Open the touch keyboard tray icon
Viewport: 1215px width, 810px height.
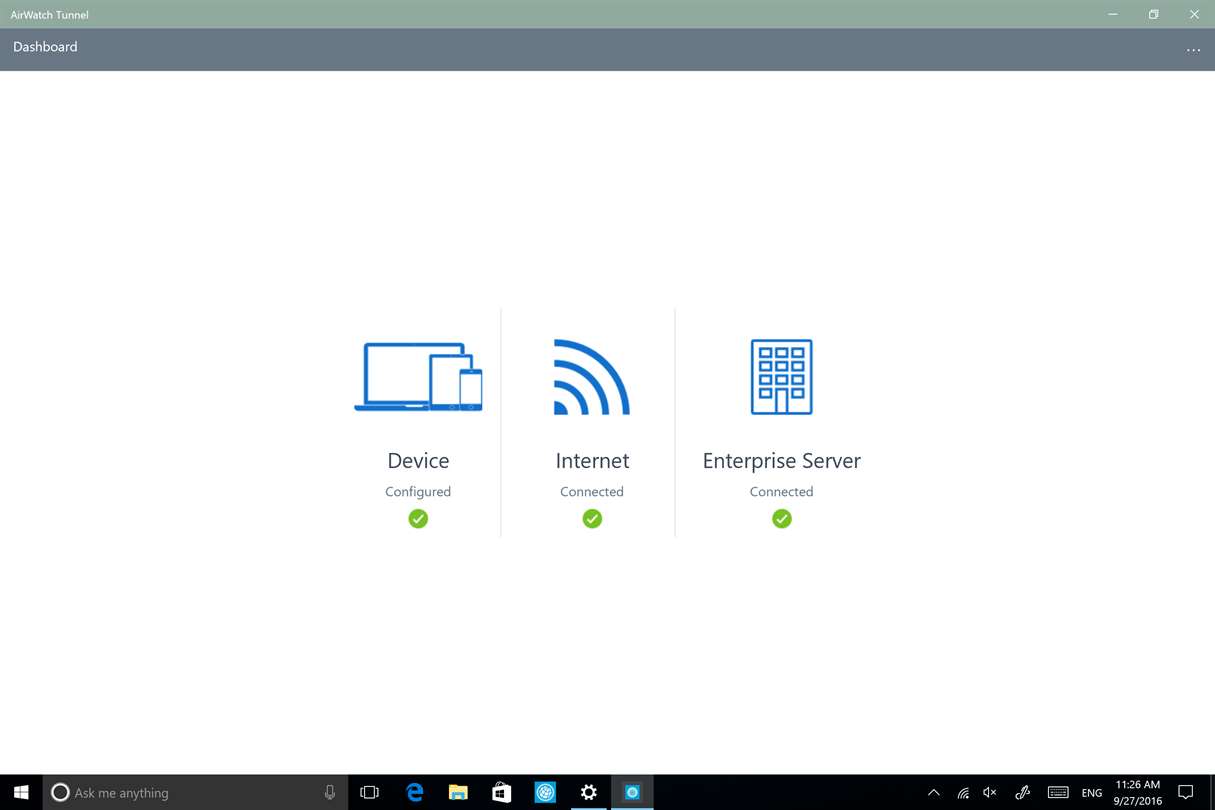coord(1058,792)
